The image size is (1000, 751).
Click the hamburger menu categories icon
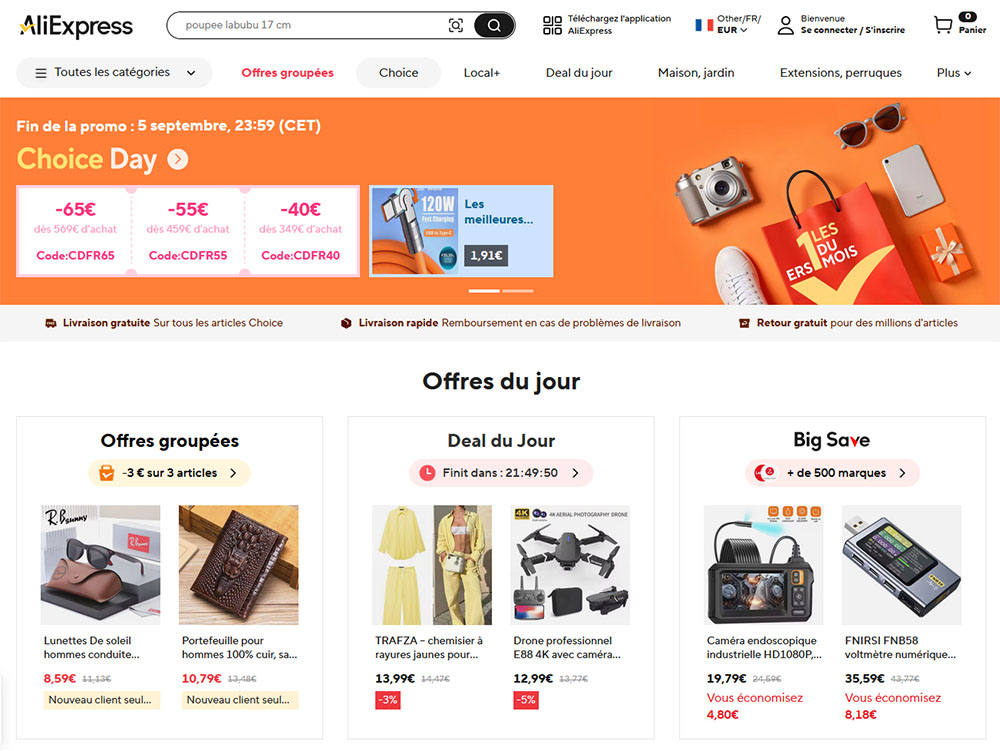point(41,73)
